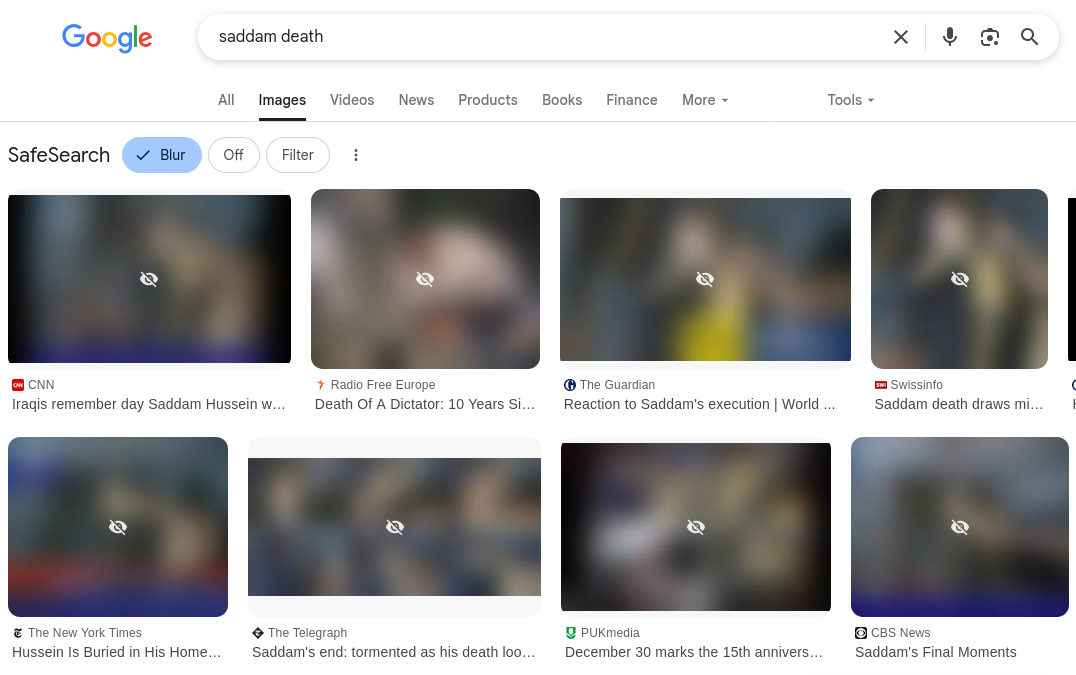Image resolution: width=1076 pixels, height=675 pixels.
Task: Click the Google logo
Action: [x=107, y=38]
